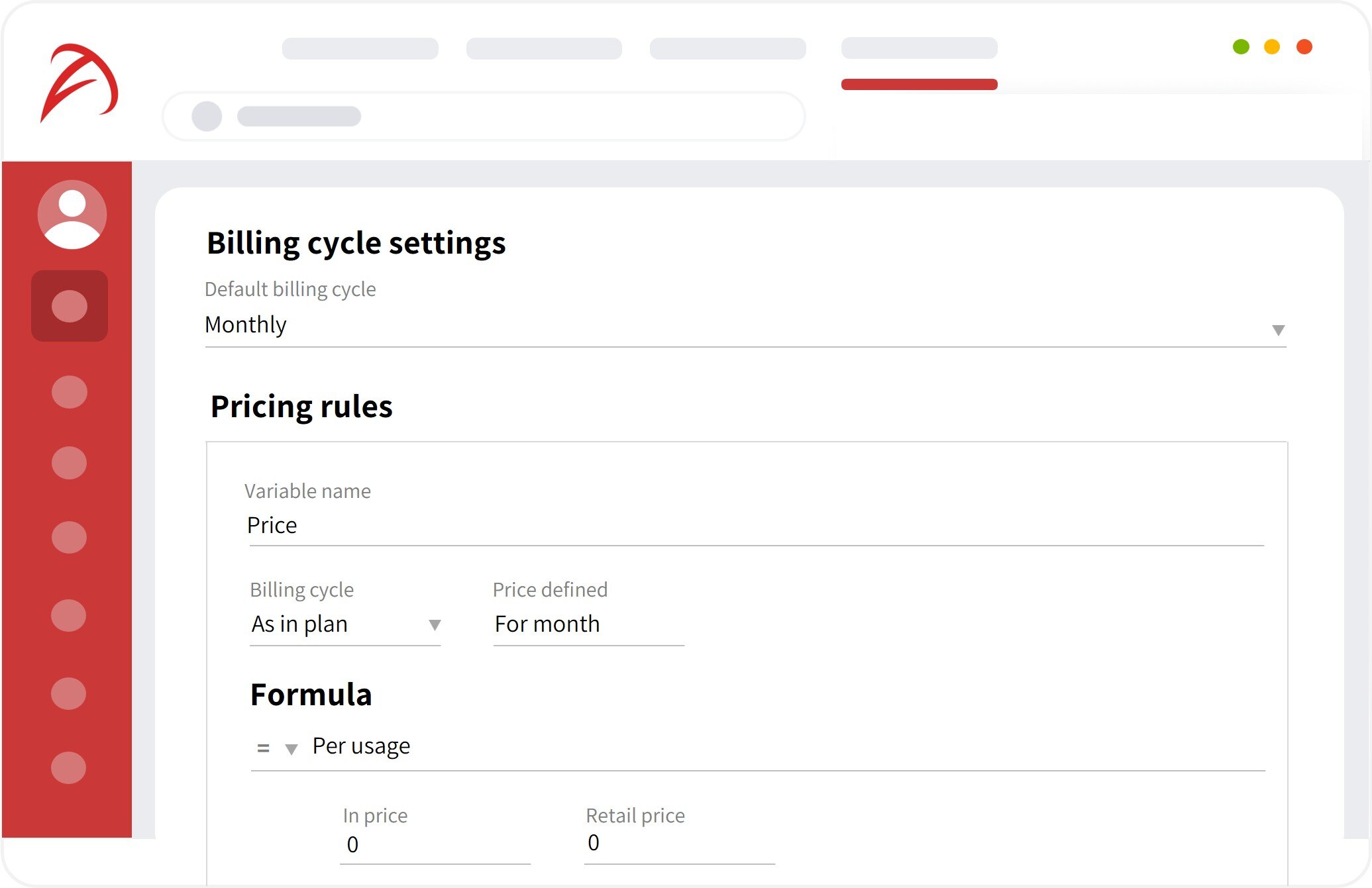Viewport: 1372px width, 888px height.
Task: Switch to the active red-underlined navigation tab
Action: (919, 48)
